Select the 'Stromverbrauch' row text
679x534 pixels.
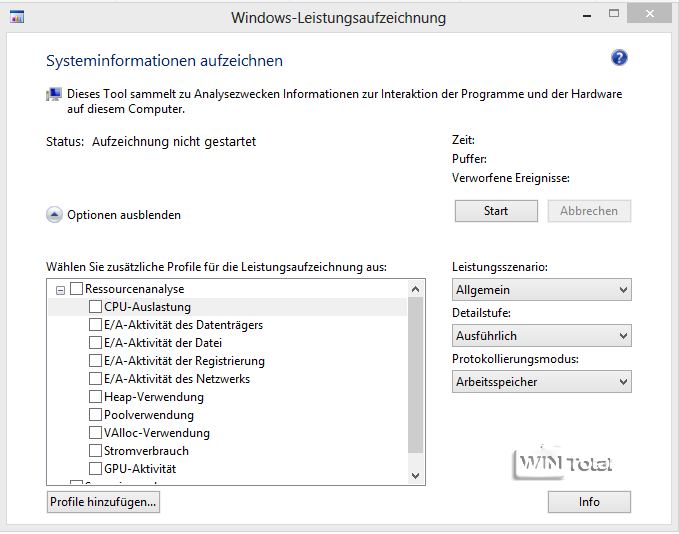[x=146, y=451]
